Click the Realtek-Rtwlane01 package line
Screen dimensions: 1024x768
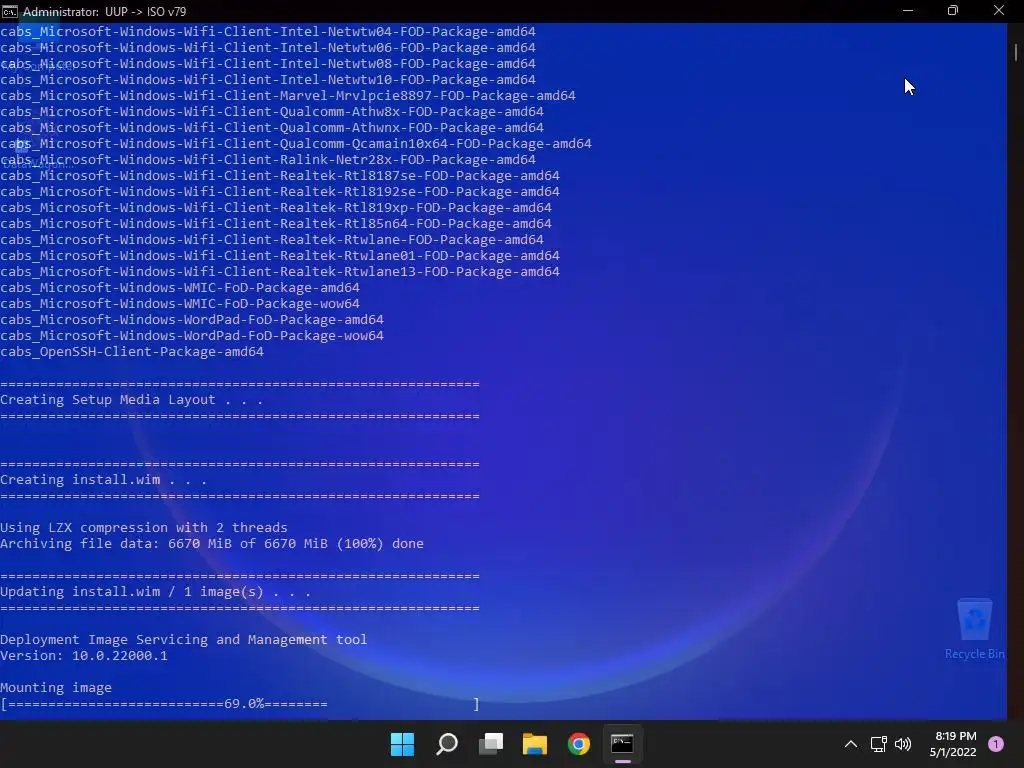click(280, 256)
